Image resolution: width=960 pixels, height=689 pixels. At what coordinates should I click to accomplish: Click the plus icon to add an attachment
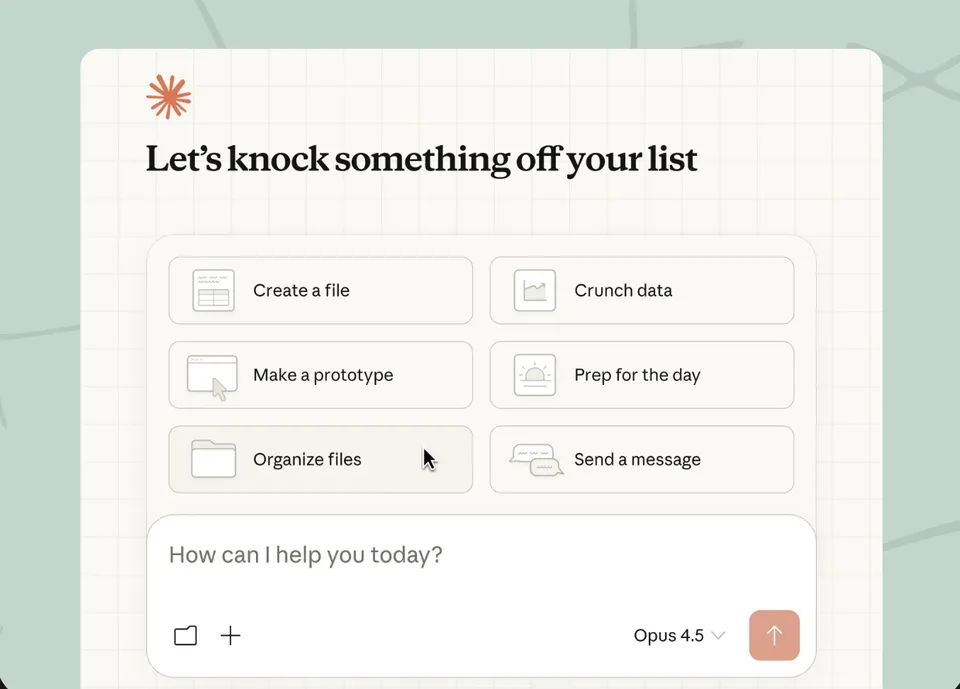coord(230,635)
